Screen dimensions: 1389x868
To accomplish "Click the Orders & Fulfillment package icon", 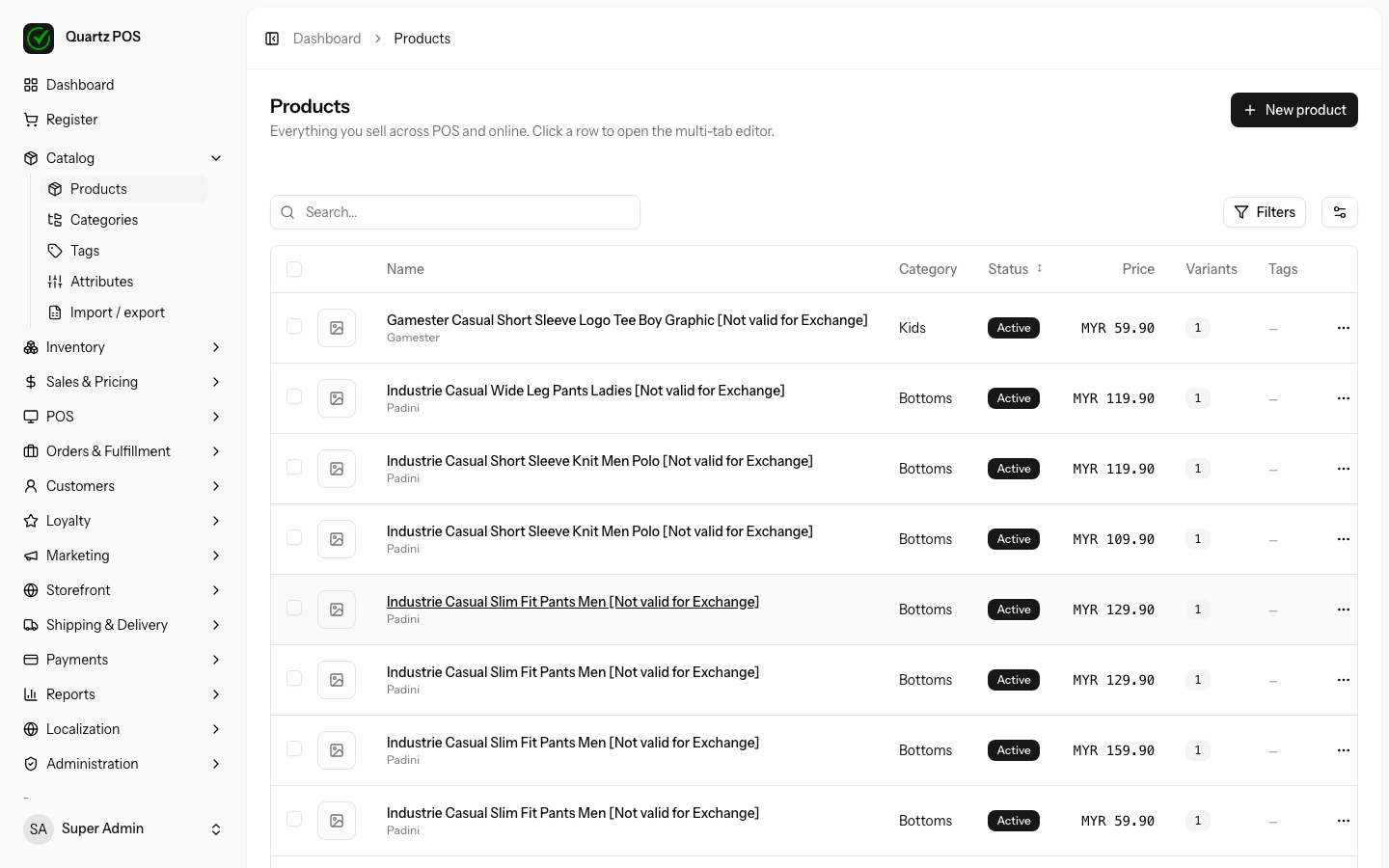I will pos(31,451).
